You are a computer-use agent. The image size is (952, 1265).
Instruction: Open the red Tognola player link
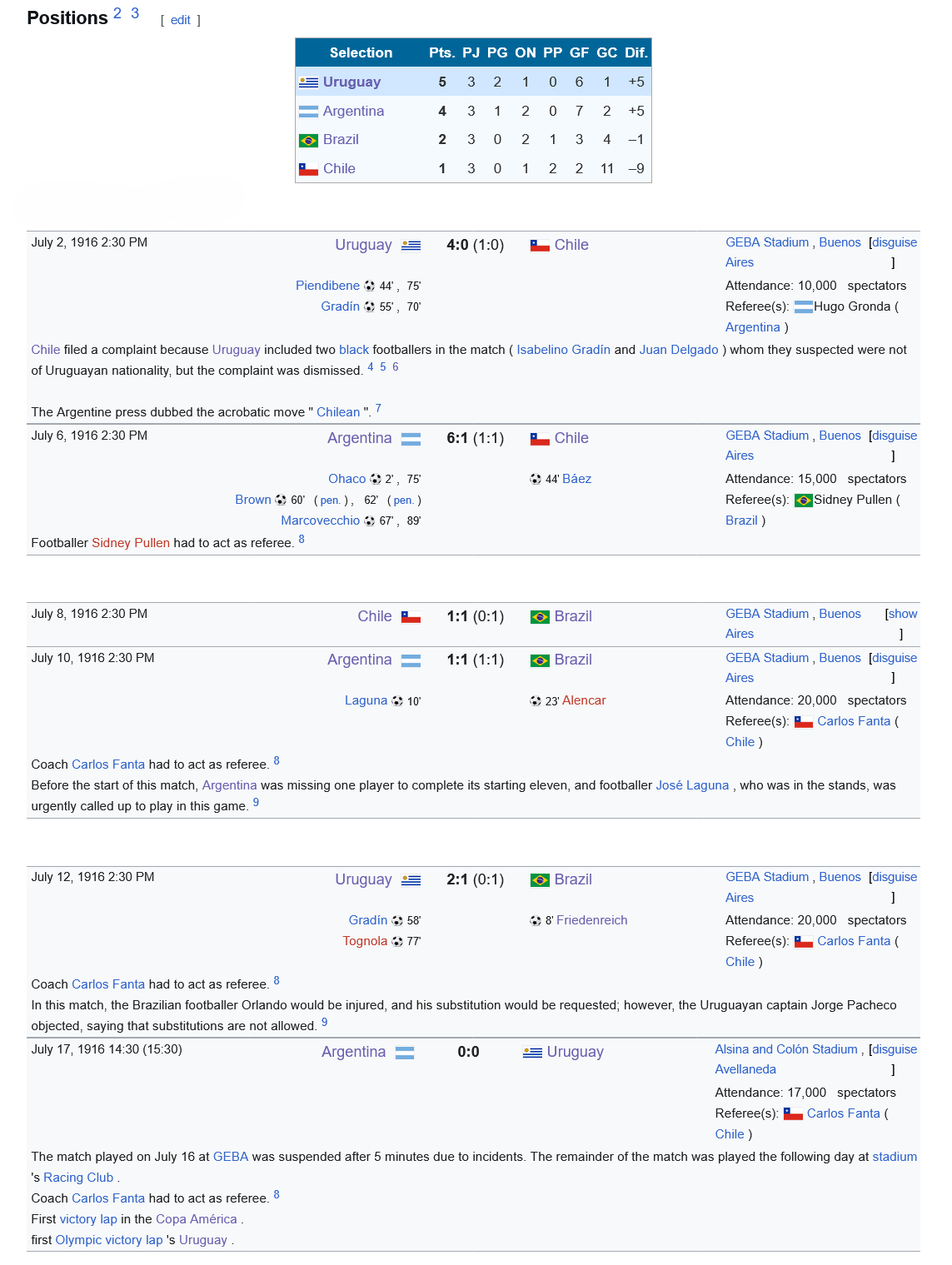[365, 941]
